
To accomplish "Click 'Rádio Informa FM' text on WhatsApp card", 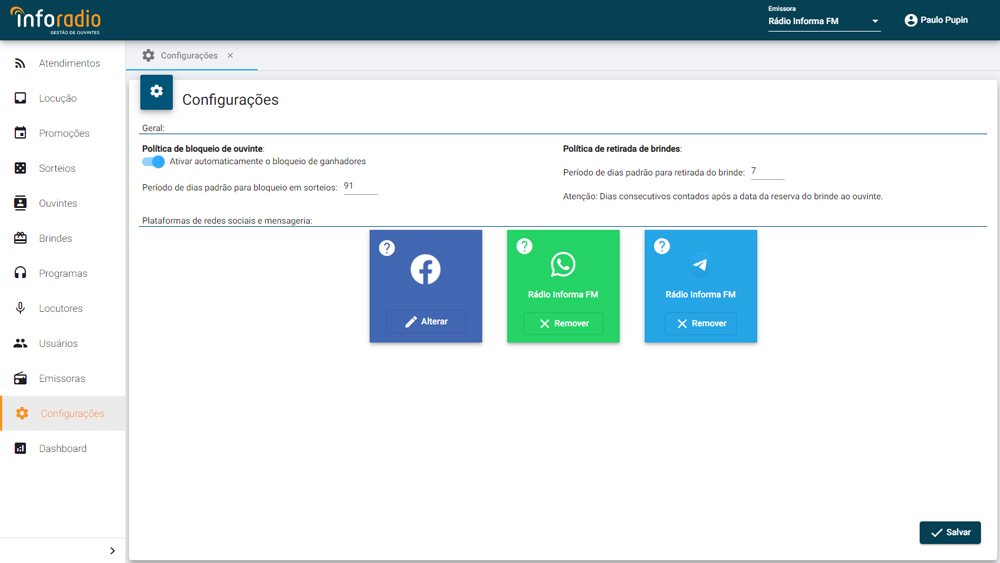I will point(563,295).
